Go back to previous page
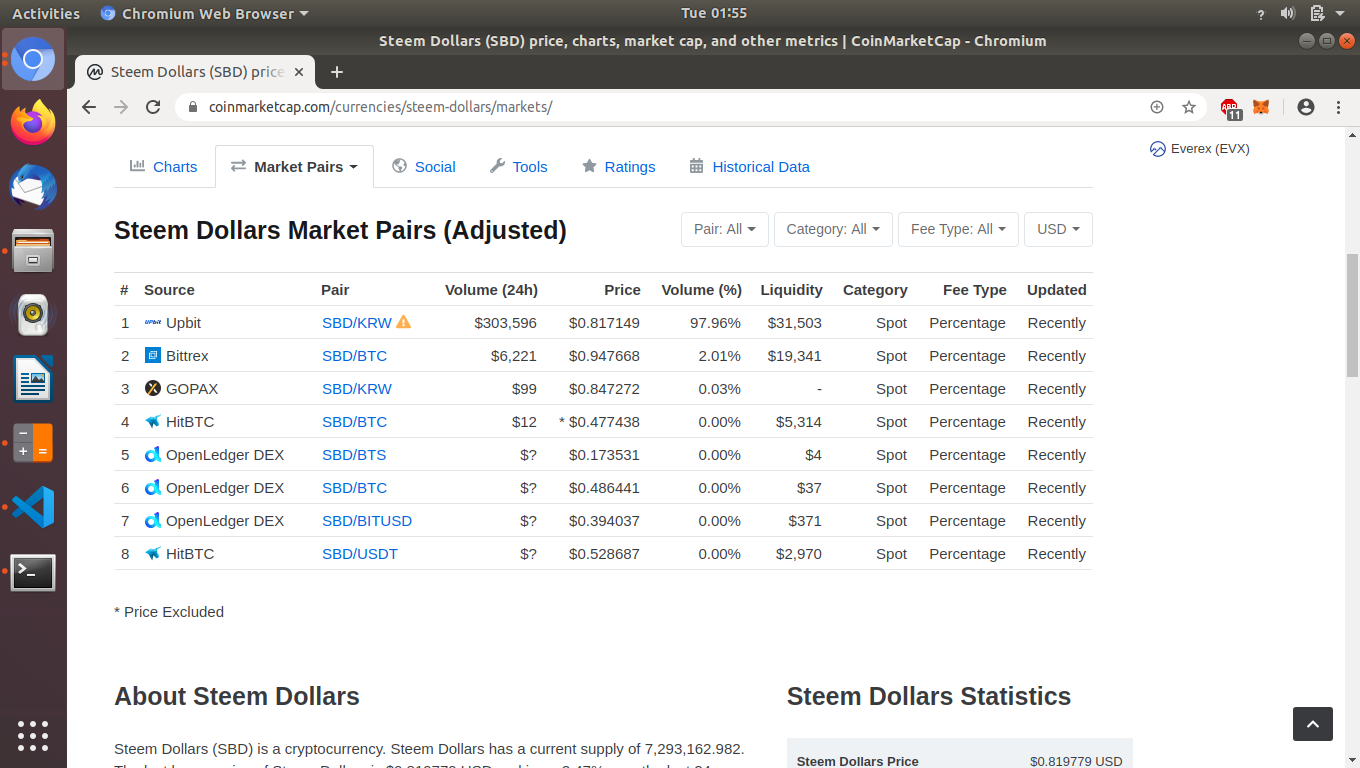 click(89, 107)
